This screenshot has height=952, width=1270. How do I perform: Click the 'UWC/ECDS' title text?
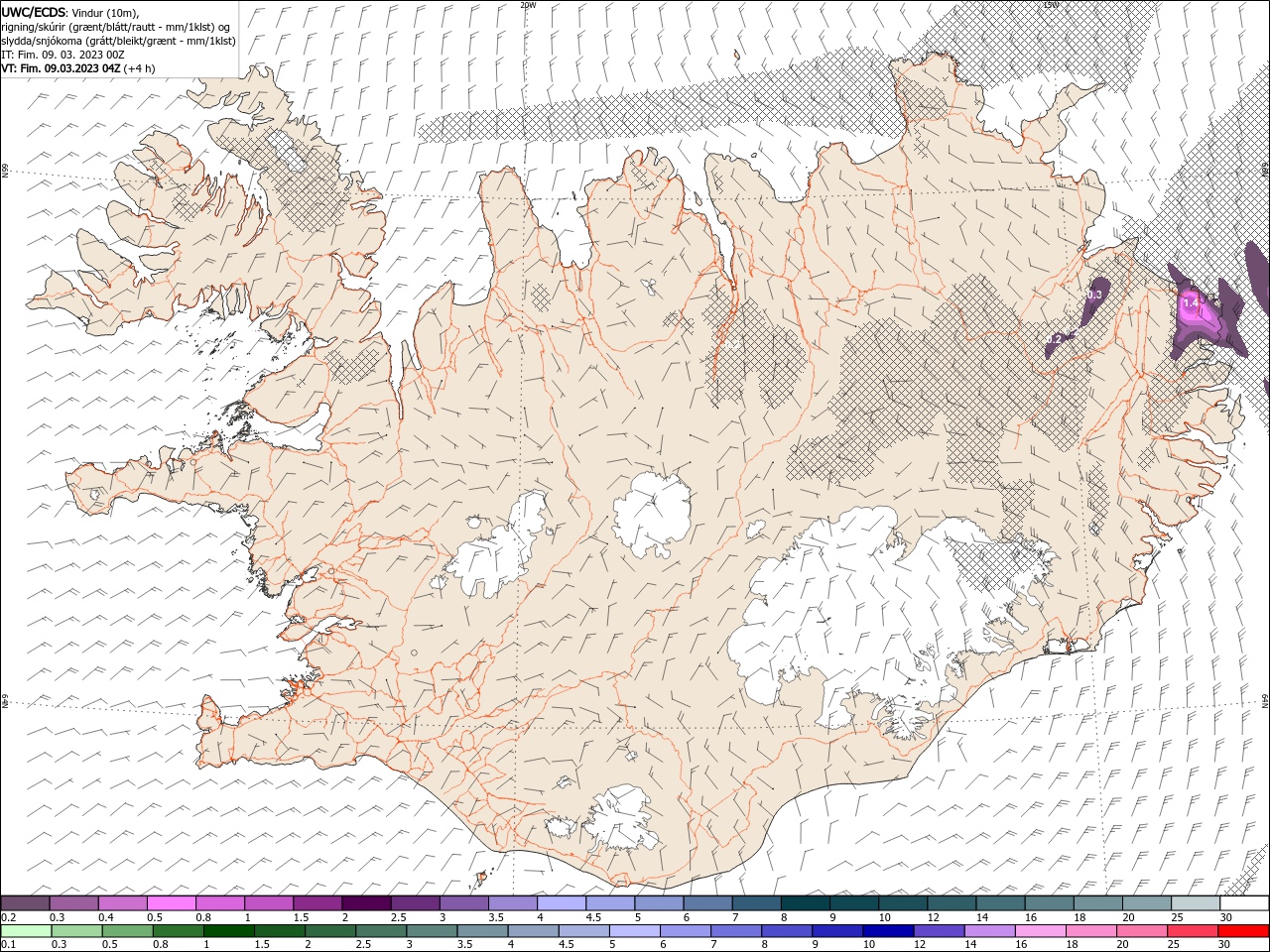(x=34, y=11)
